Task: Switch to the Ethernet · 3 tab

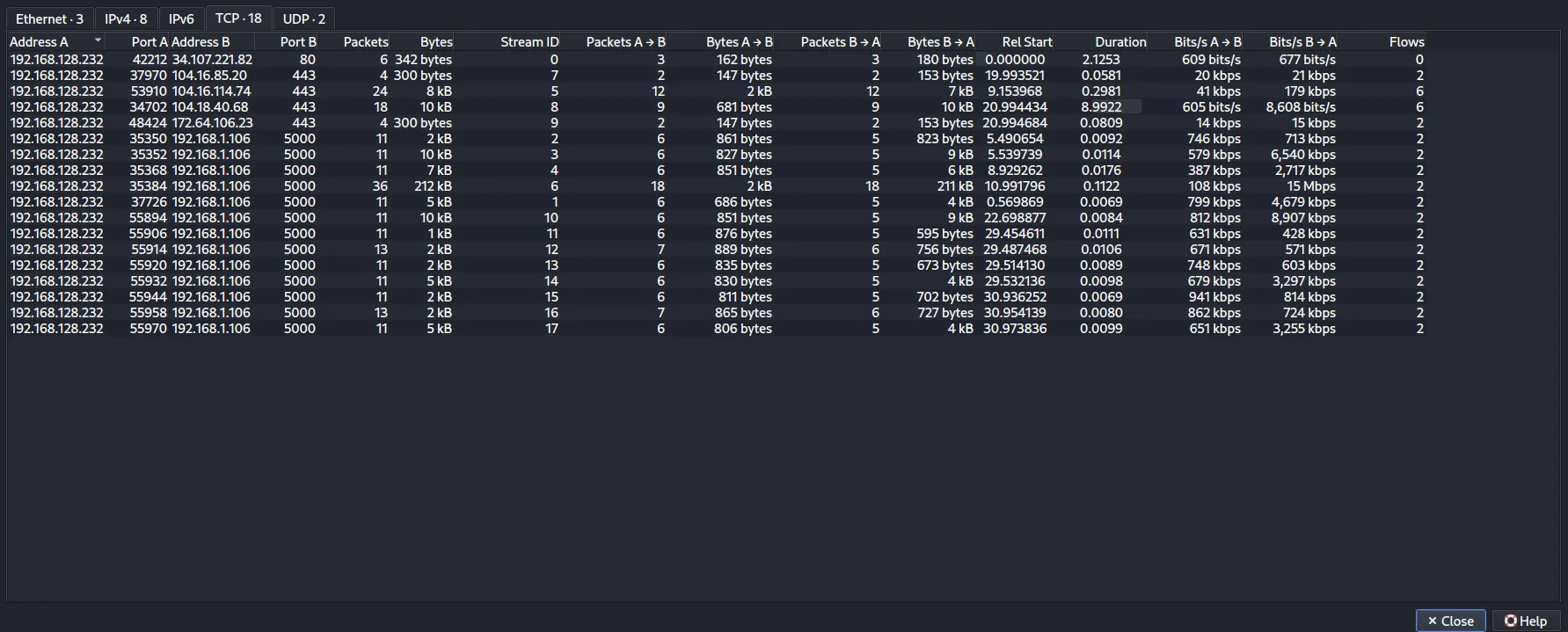Action: click(49, 18)
